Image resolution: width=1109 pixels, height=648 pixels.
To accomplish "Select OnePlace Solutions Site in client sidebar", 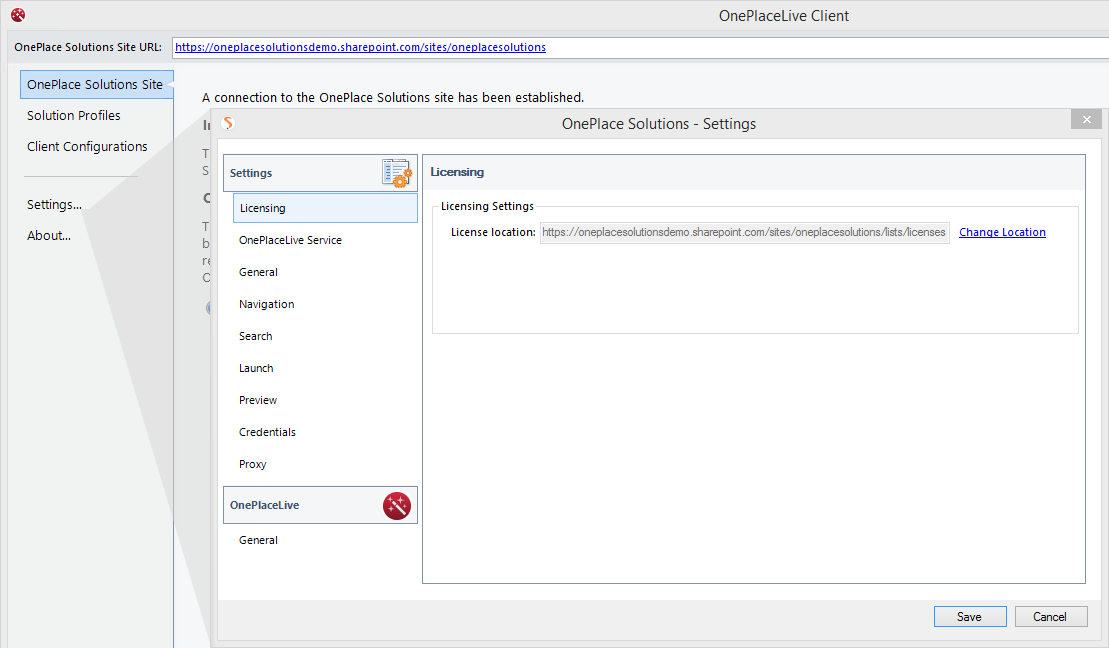I will point(96,84).
